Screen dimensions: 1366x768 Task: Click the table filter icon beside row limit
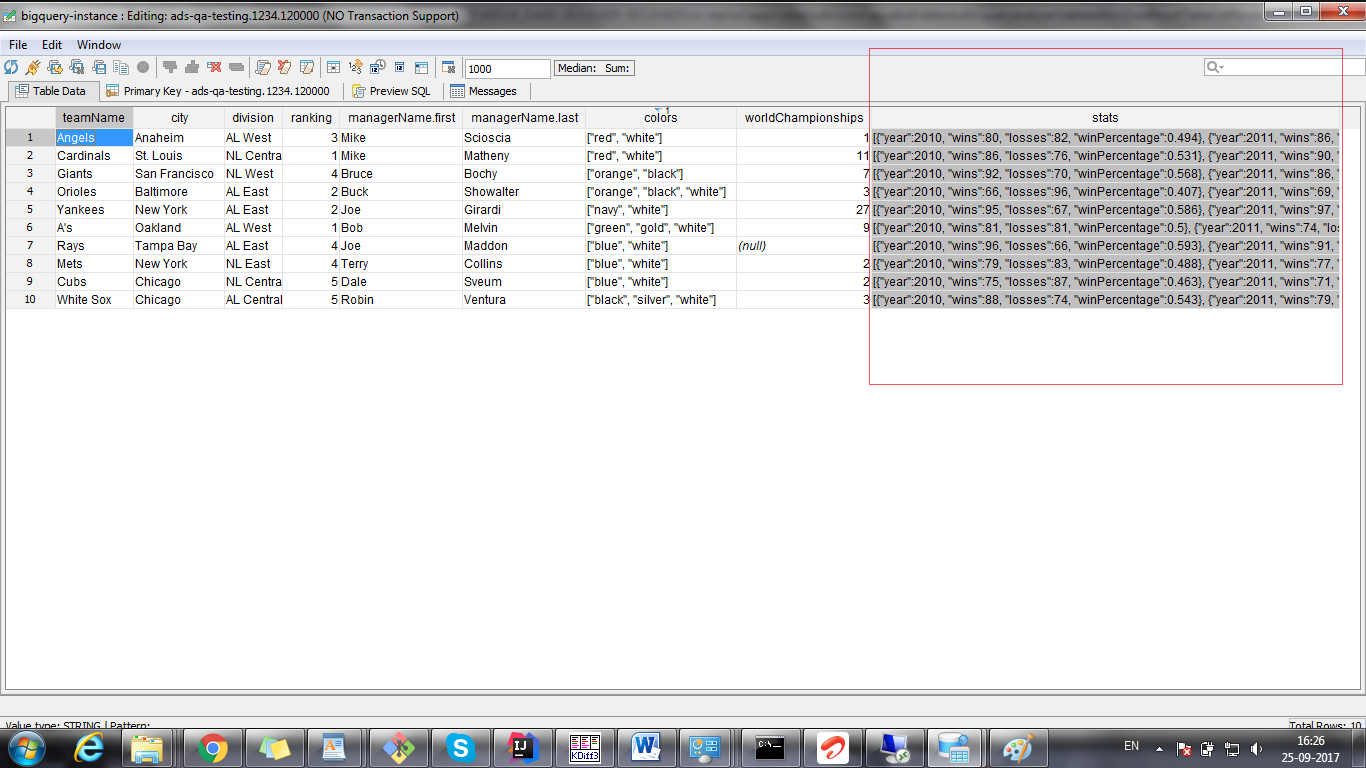coord(449,67)
